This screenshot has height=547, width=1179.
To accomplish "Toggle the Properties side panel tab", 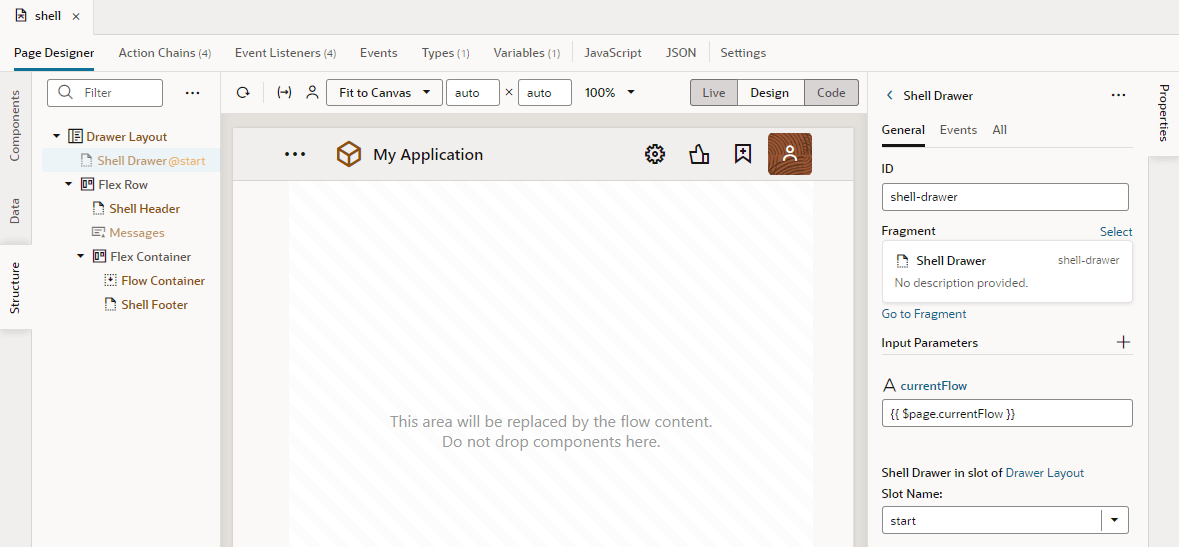I will pos(1163,112).
